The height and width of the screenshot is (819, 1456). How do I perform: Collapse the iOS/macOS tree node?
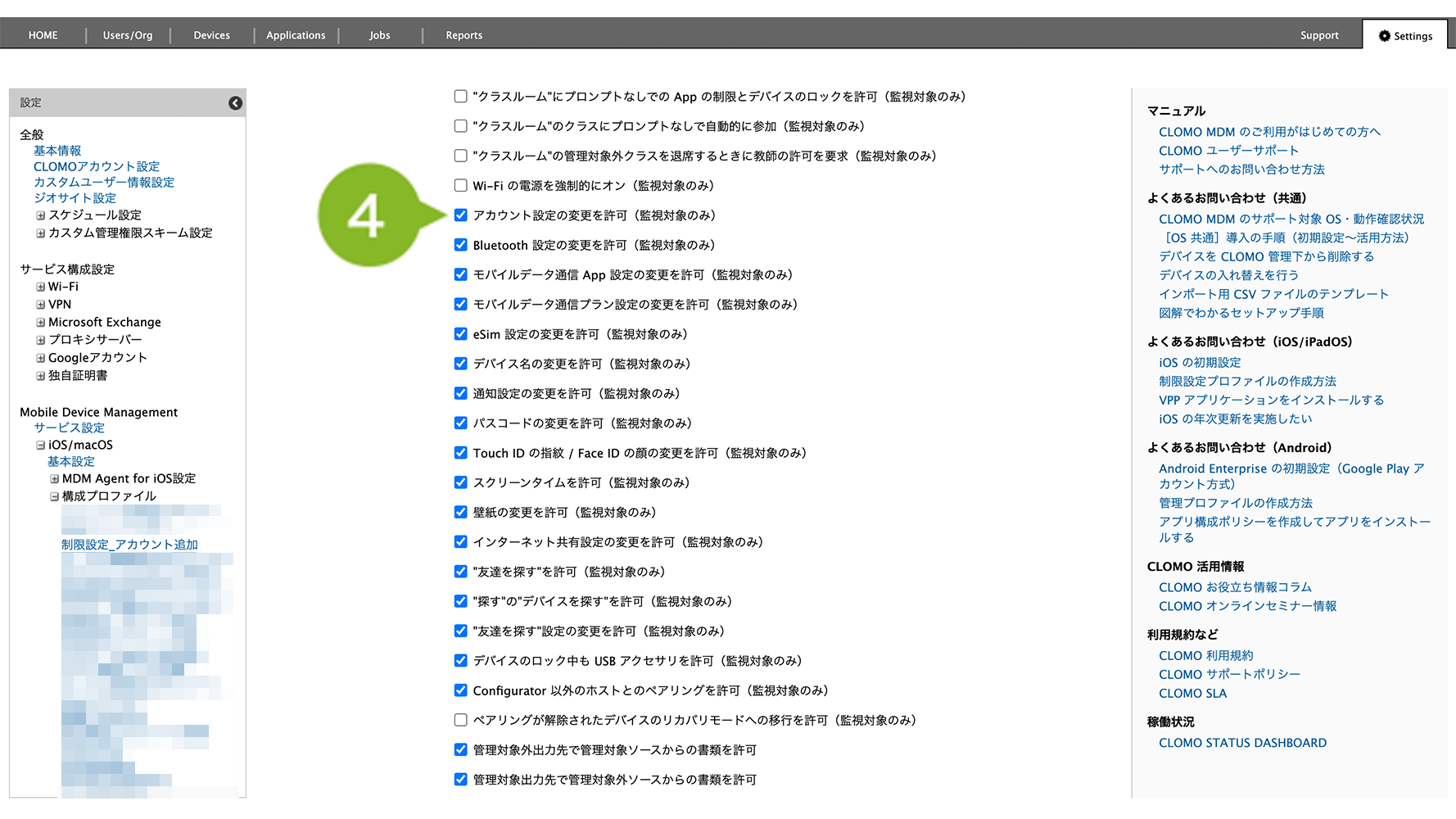click(x=40, y=446)
